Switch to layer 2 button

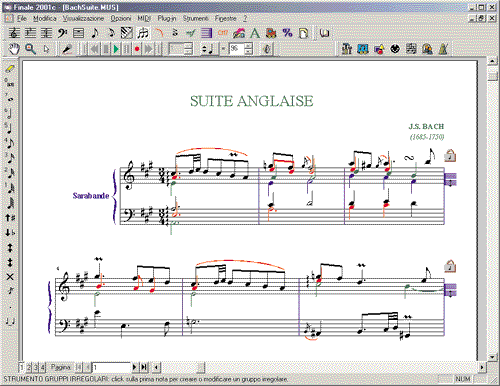29,367
